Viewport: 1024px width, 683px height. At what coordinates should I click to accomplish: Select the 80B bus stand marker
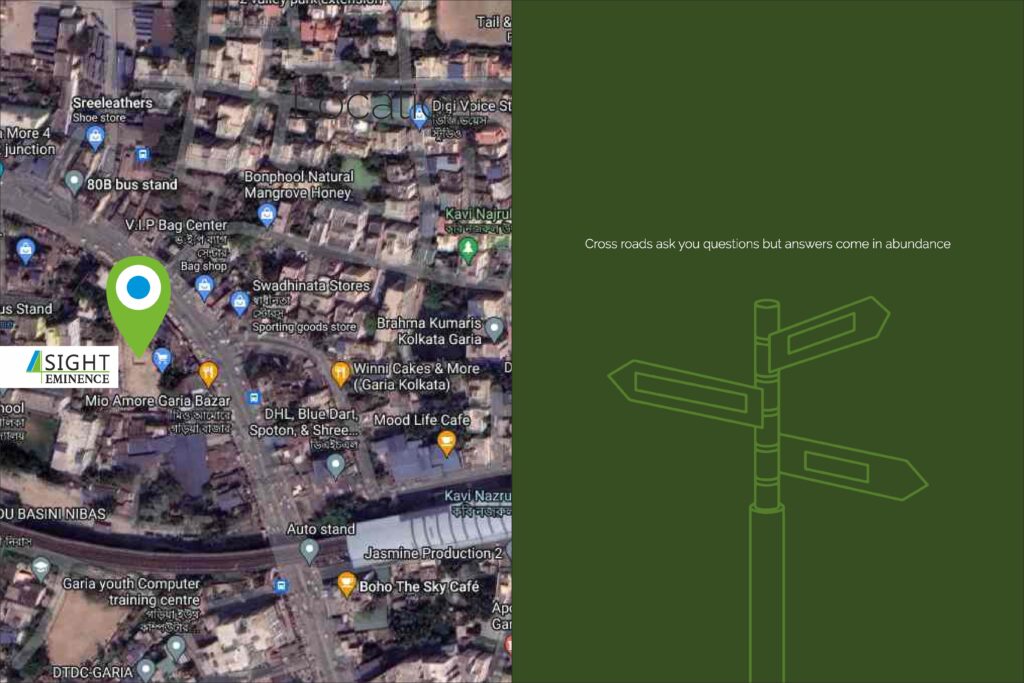(x=73, y=182)
